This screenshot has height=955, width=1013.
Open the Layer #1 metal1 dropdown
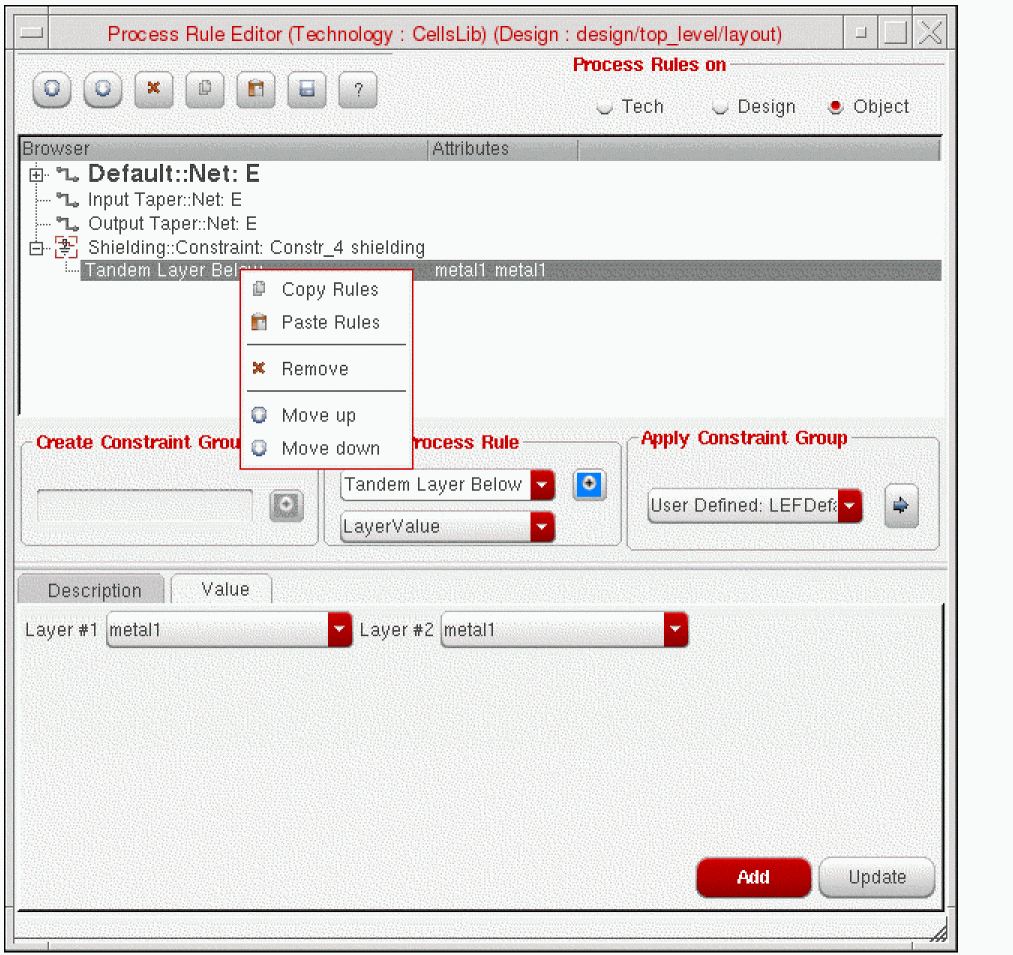point(340,630)
